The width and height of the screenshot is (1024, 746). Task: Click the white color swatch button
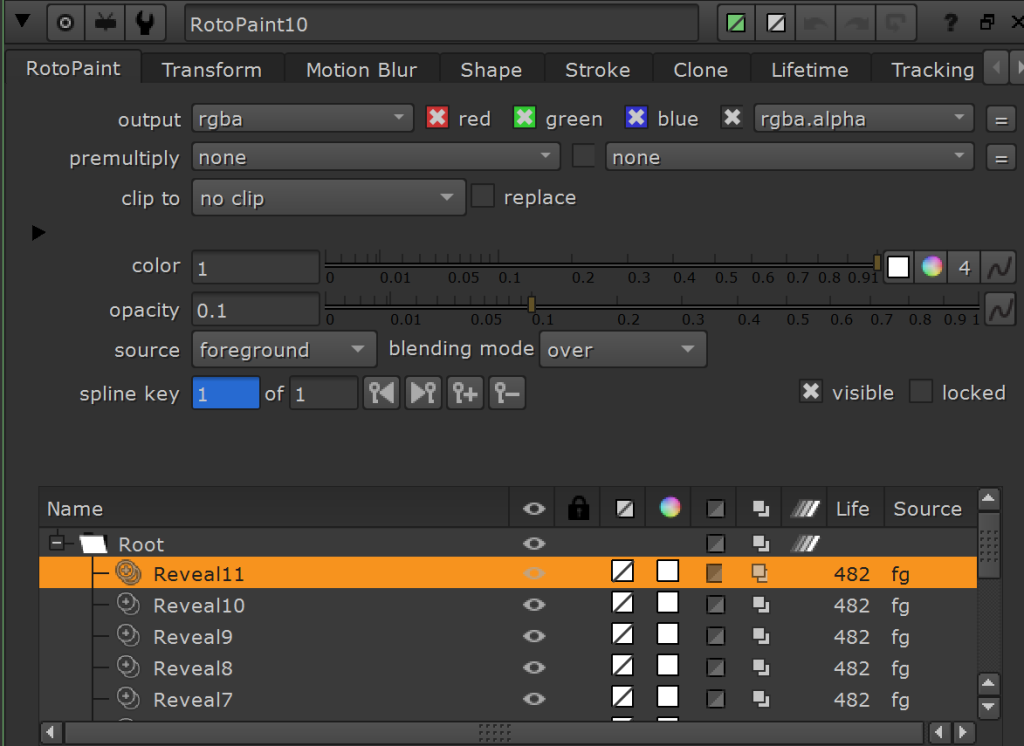point(899,267)
